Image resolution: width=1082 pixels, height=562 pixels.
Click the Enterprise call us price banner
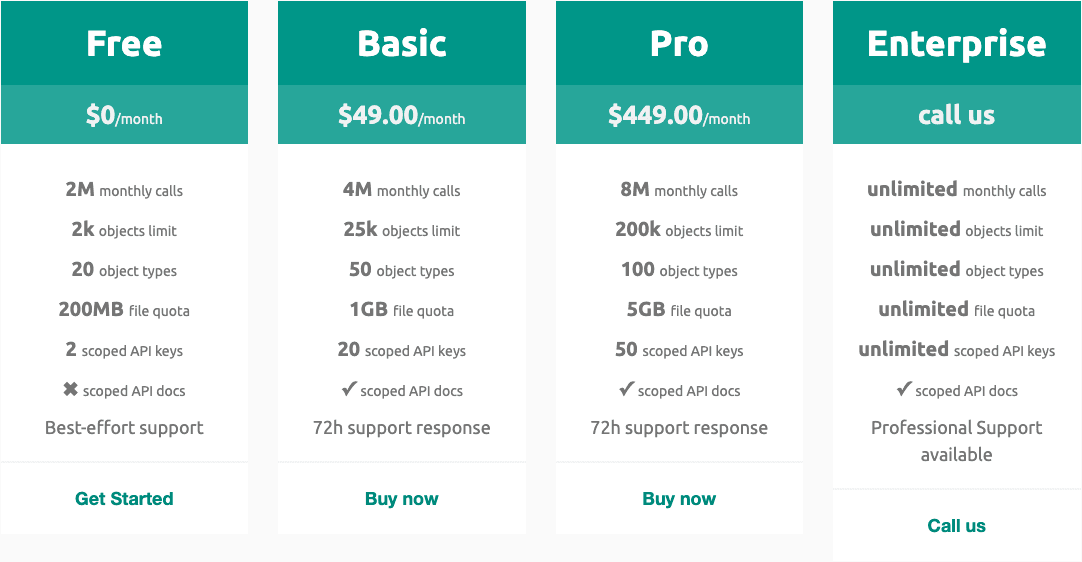(x=956, y=115)
